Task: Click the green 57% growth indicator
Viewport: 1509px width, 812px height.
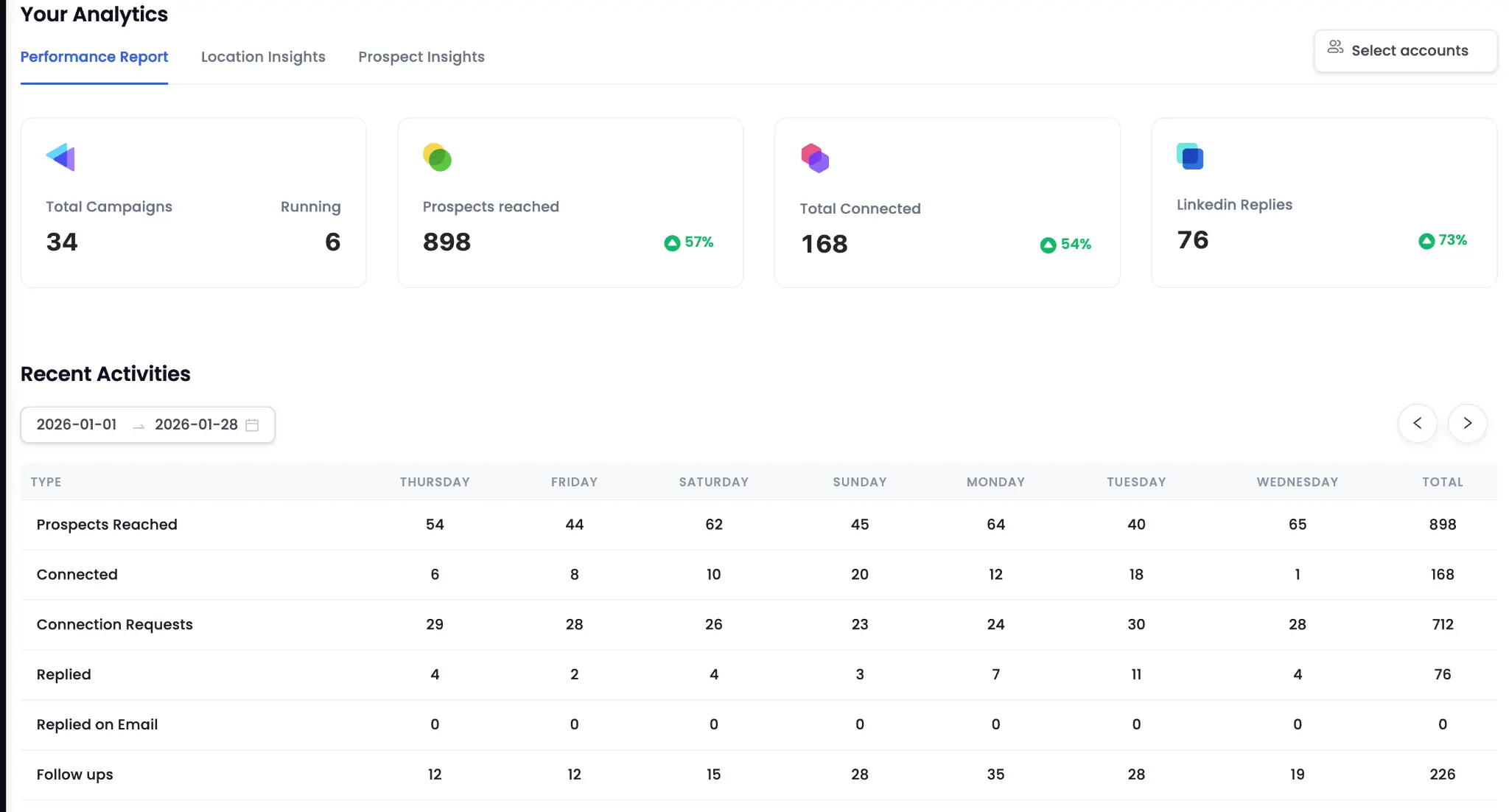Action: click(x=688, y=242)
